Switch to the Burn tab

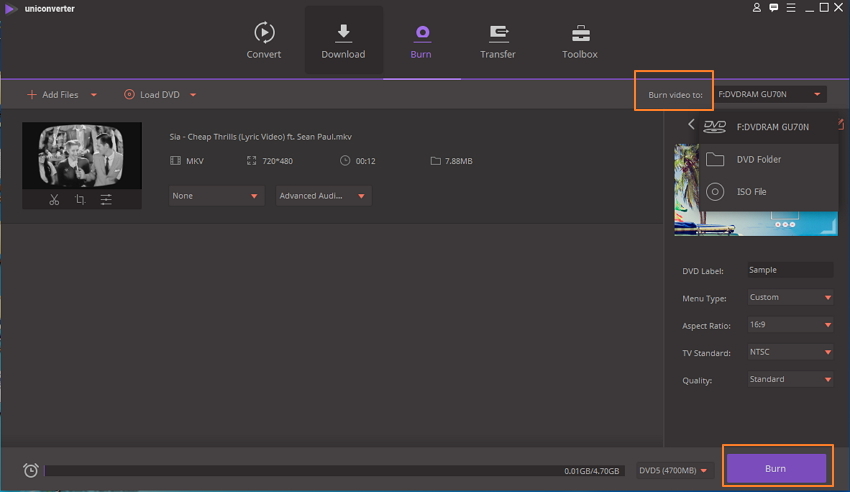421,41
